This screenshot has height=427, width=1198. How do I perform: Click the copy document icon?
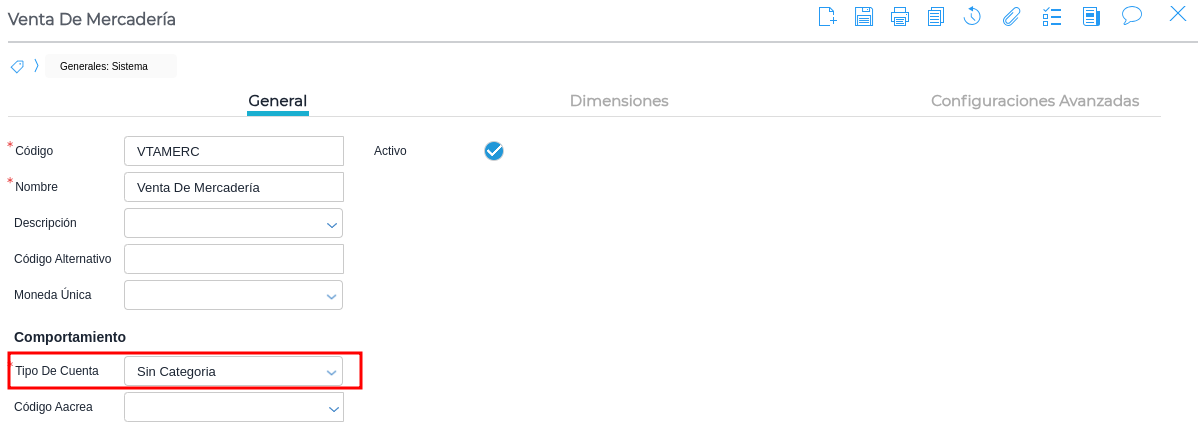click(936, 16)
